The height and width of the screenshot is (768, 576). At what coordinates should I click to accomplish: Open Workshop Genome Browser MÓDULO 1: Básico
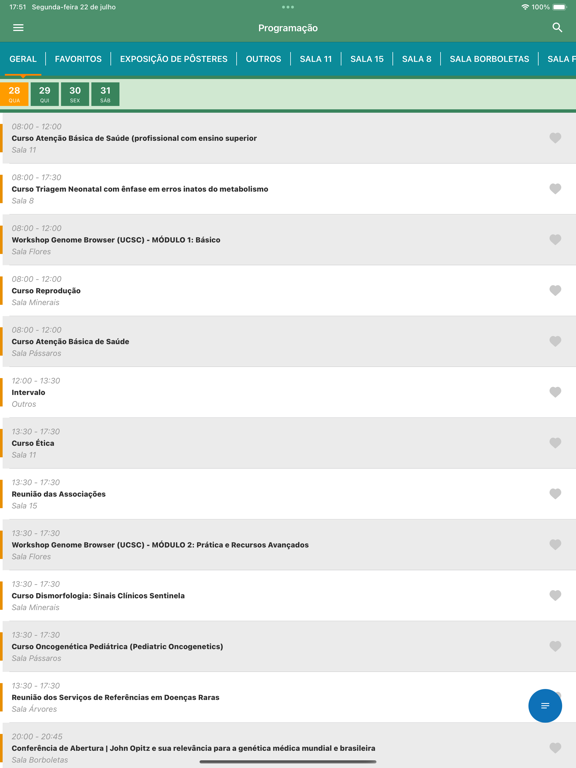coord(288,240)
